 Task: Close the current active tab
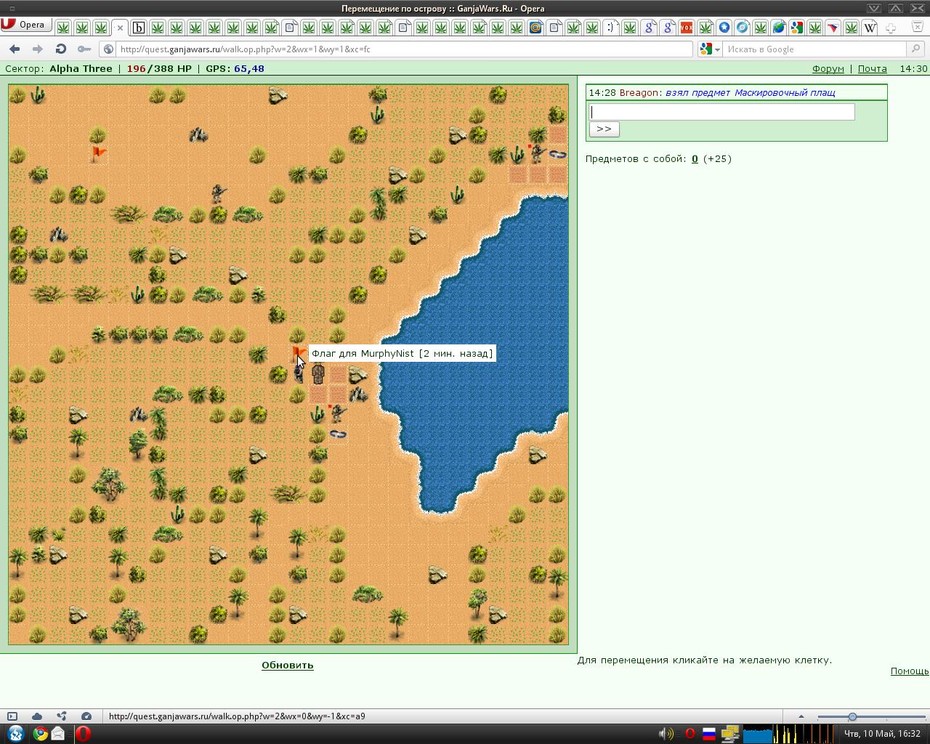[120, 27]
